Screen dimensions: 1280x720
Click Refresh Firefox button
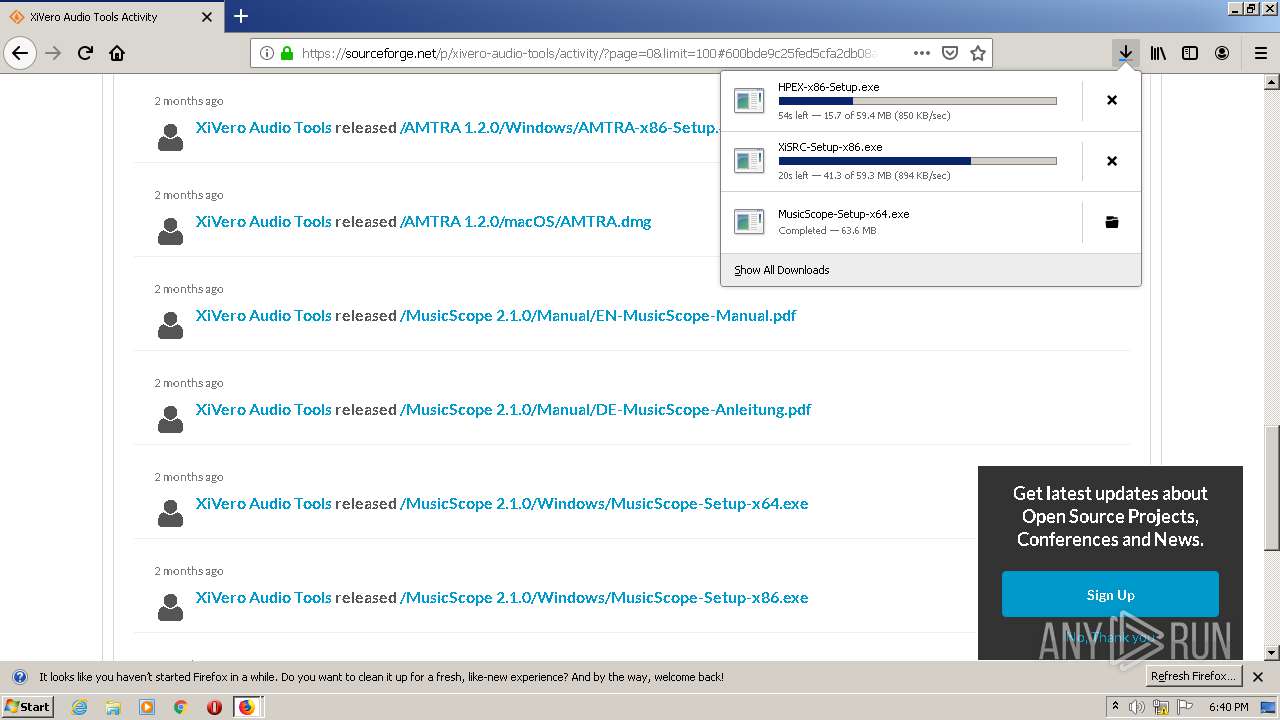click(1194, 676)
